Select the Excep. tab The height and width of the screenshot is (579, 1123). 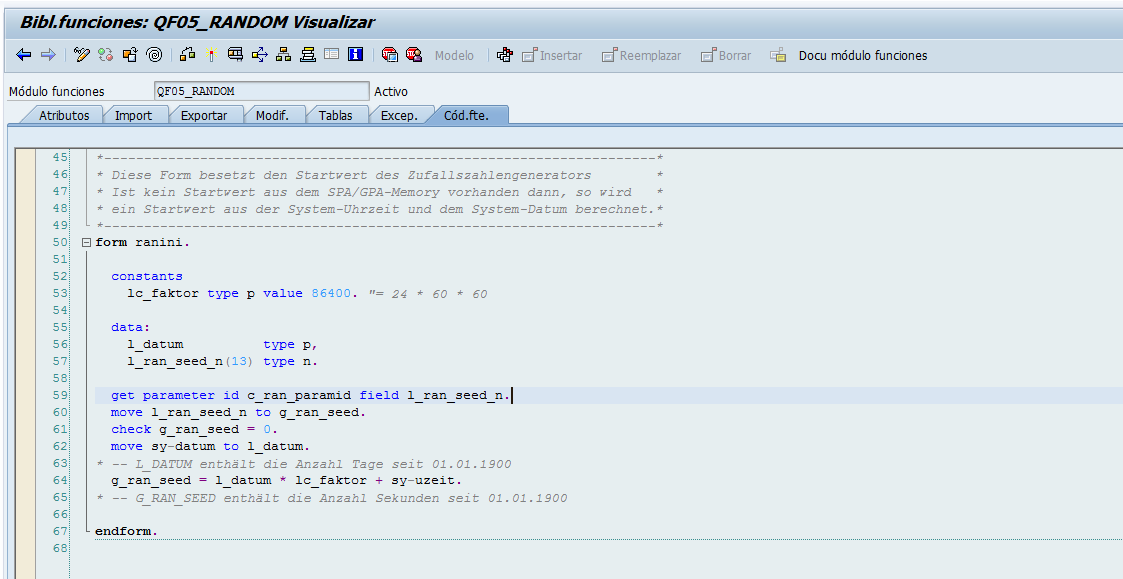pyautogui.click(x=399, y=115)
